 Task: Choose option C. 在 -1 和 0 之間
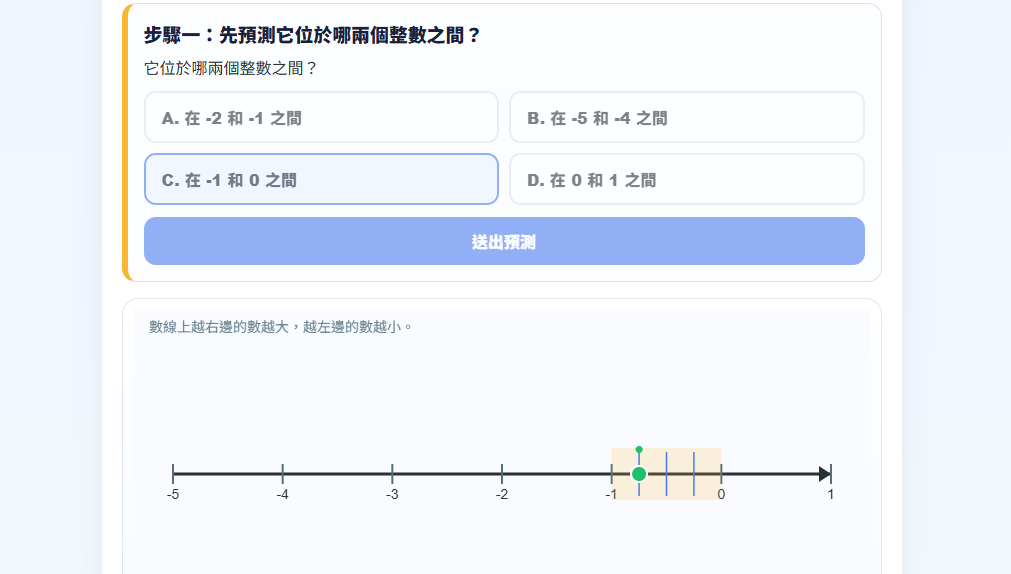tap(321, 179)
